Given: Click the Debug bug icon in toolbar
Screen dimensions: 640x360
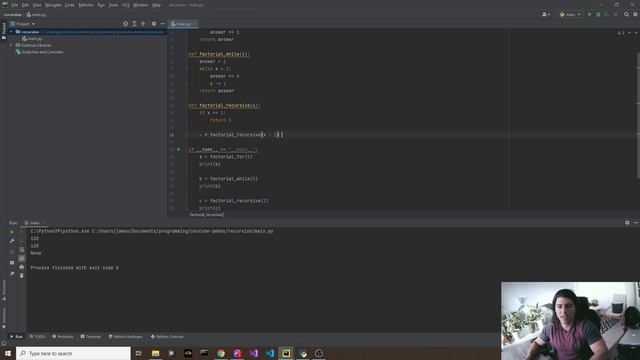Looking at the screenshot, I should tap(598, 15).
